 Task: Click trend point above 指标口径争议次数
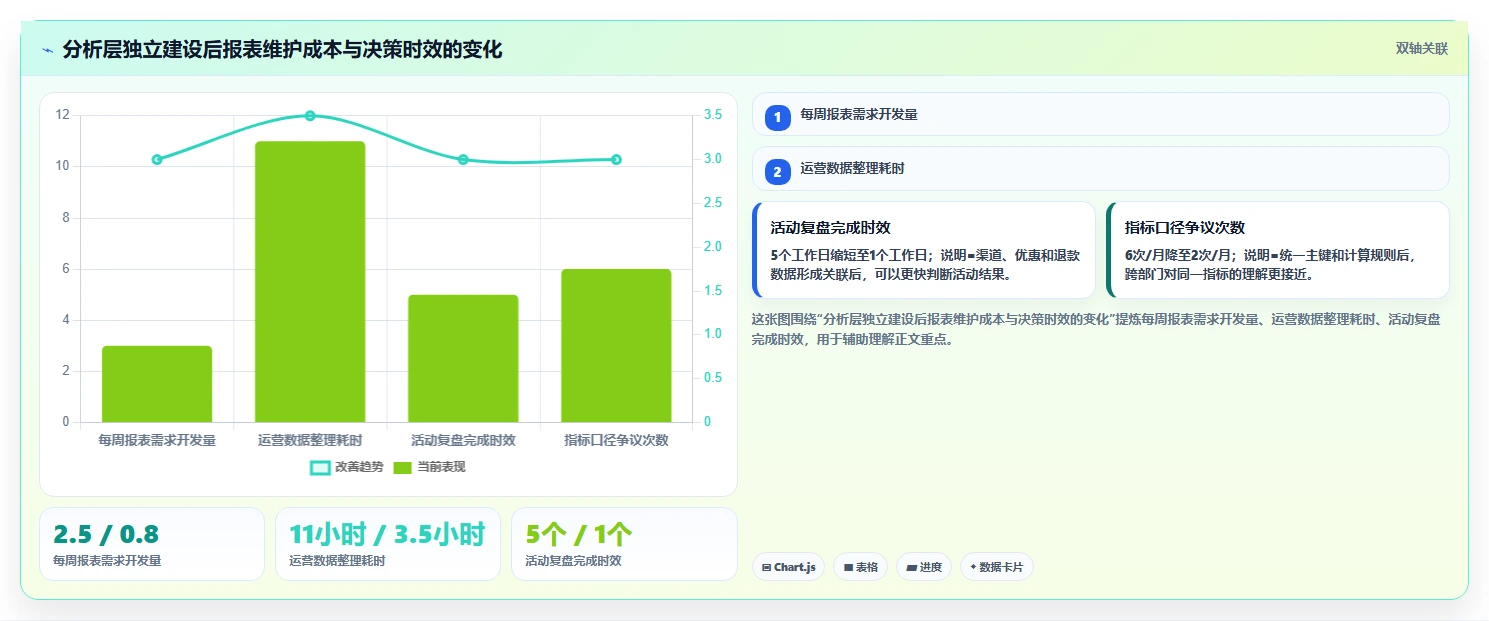pos(616,160)
